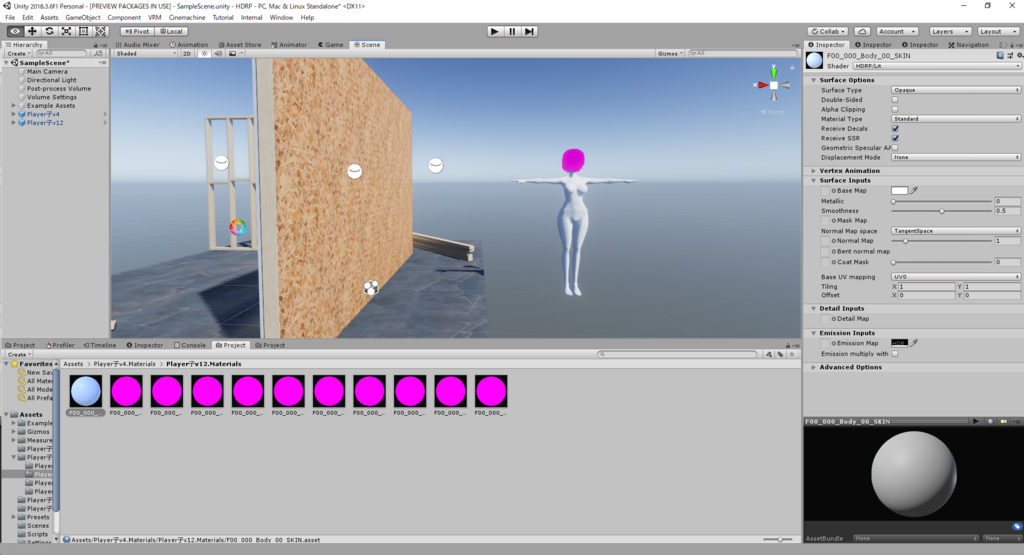1024x555 pixels.
Task: Click the project search by type icon
Action: tap(769, 355)
